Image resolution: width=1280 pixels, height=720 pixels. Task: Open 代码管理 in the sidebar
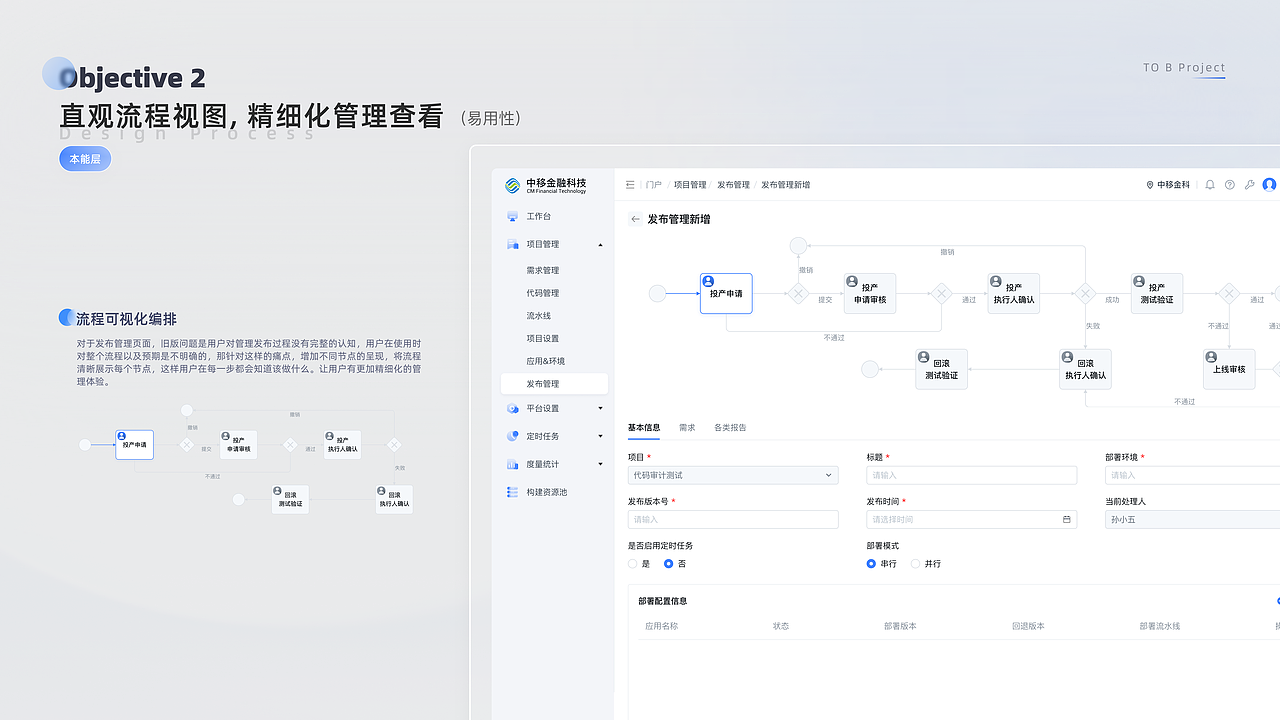click(x=543, y=293)
